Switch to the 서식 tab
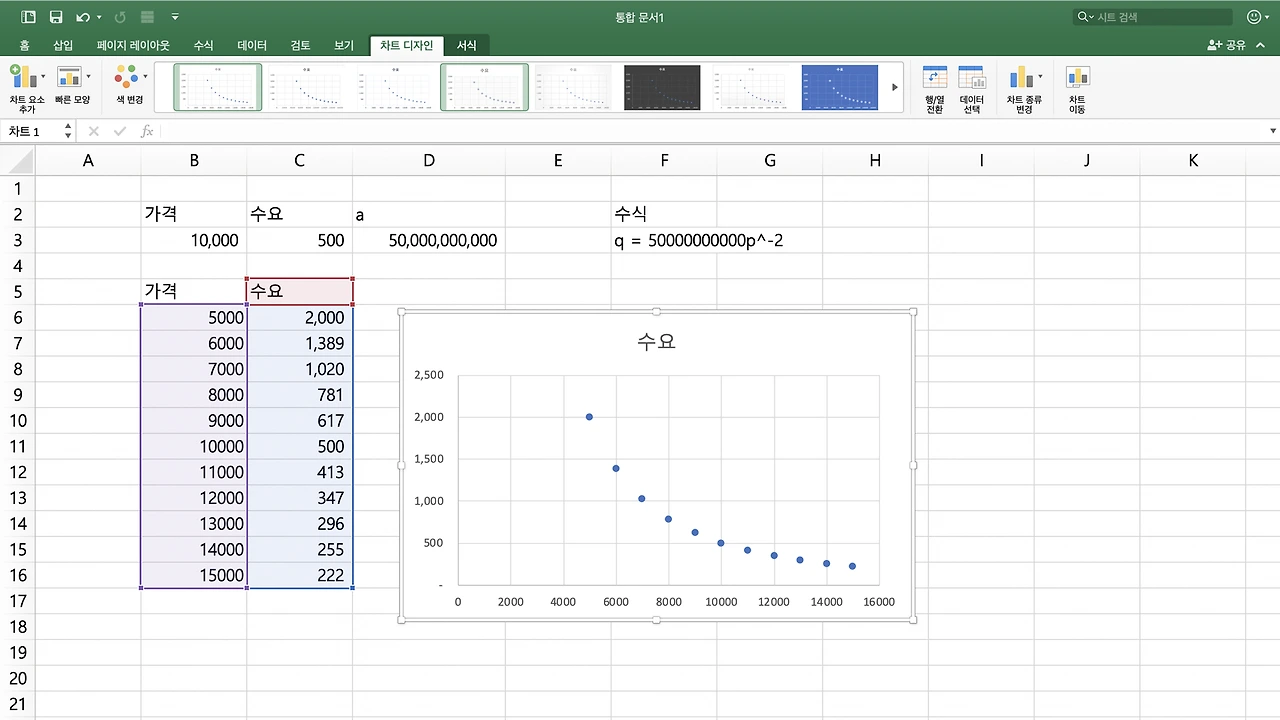This screenshot has width=1280, height=720. [x=467, y=45]
